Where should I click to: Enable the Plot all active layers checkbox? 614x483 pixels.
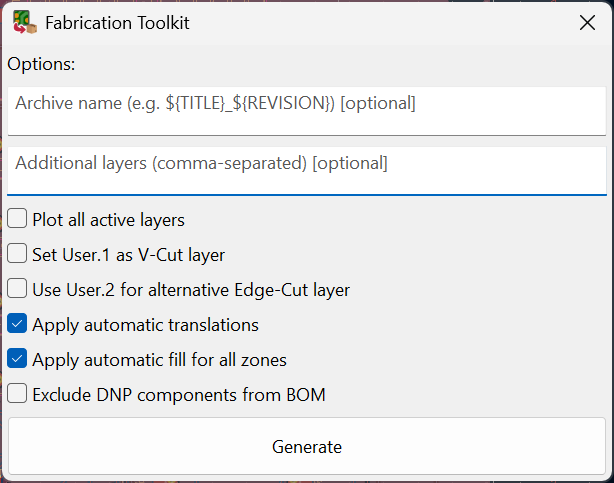(x=17, y=220)
